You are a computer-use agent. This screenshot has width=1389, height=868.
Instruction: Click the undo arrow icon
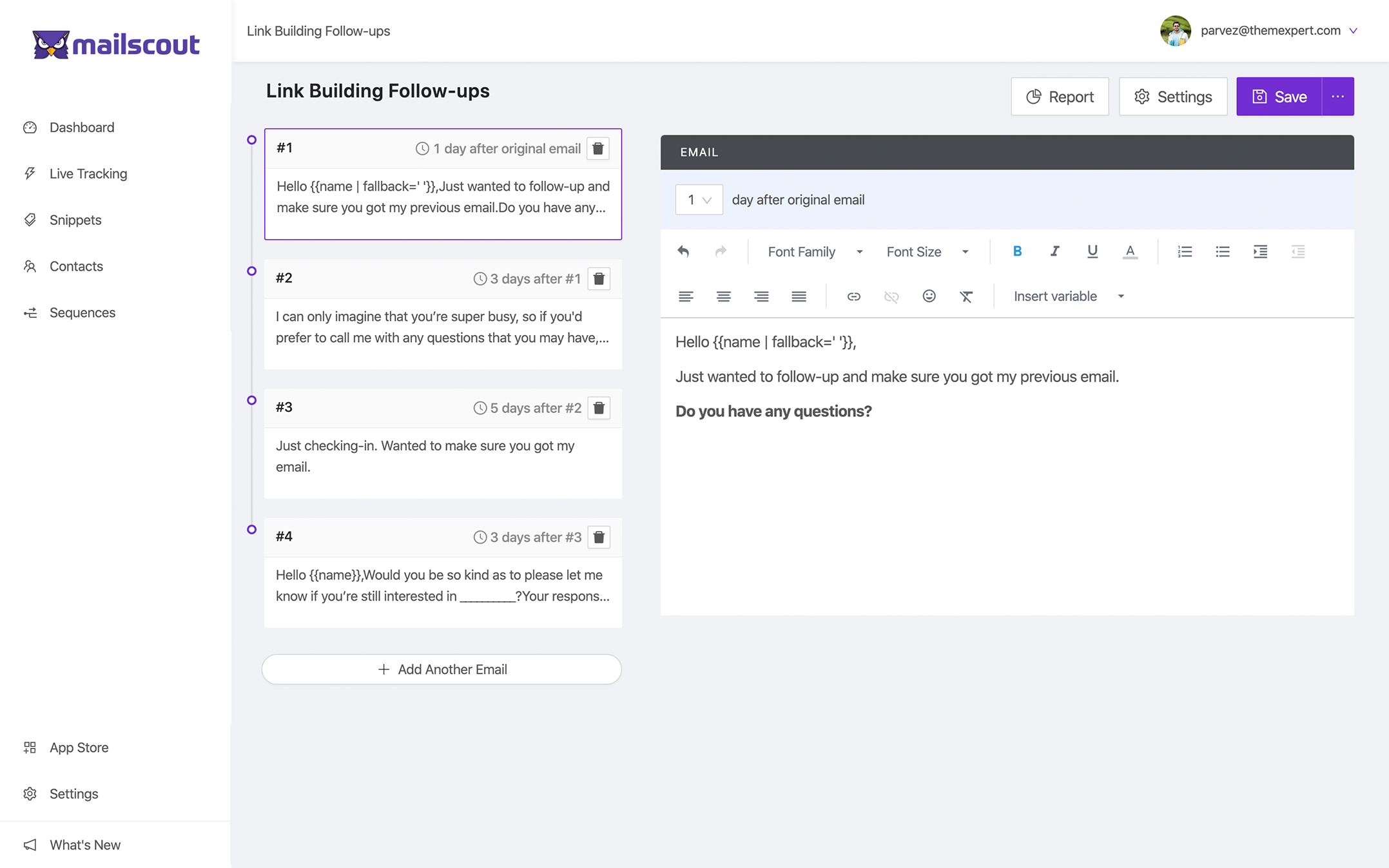pyautogui.click(x=683, y=251)
